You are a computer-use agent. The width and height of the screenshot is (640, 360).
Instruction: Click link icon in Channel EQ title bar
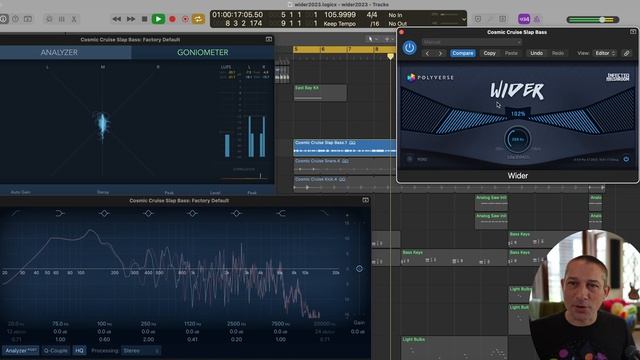(365, 200)
